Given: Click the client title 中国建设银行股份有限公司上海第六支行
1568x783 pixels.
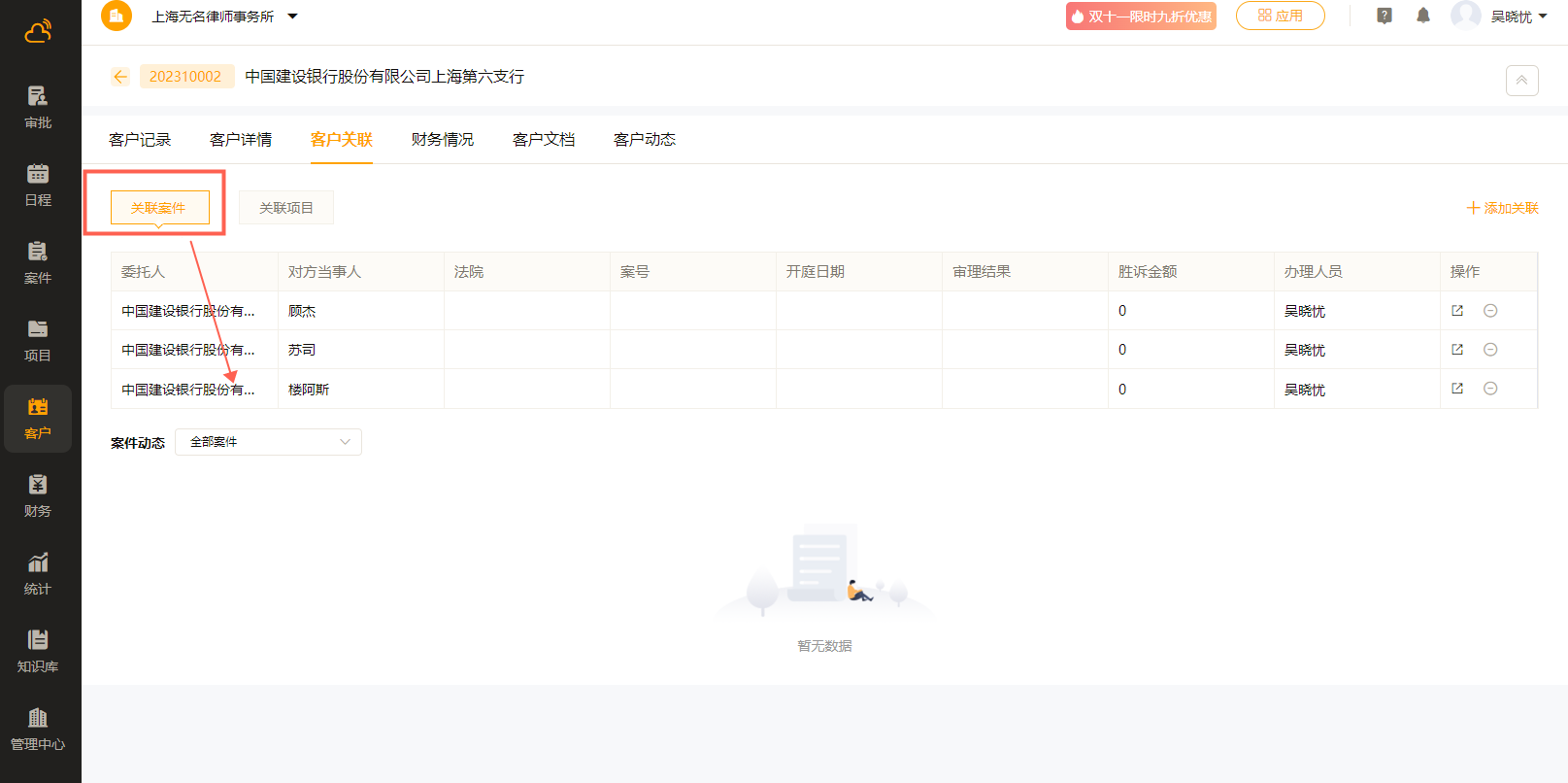Looking at the screenshot, I should click(x=384, y=77).
